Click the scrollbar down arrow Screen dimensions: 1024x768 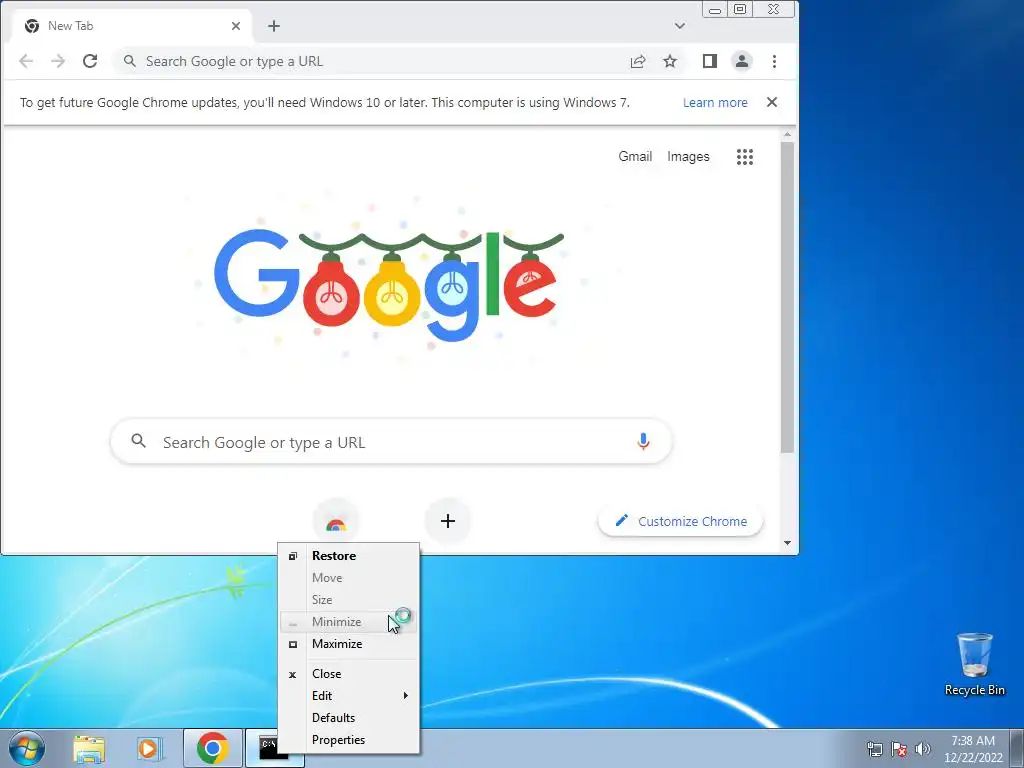point(787,543)
